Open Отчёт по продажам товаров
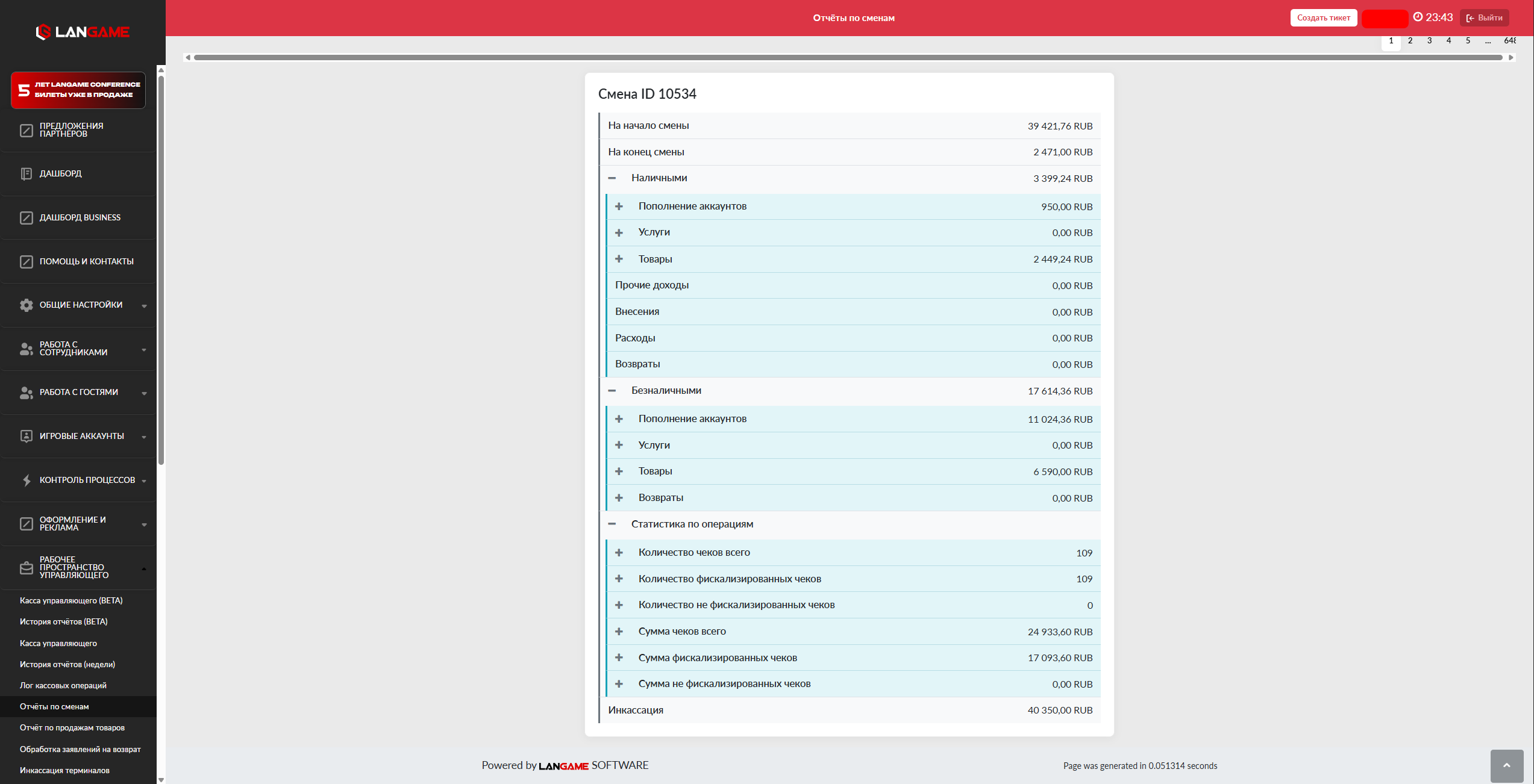 tap(72, 727)
